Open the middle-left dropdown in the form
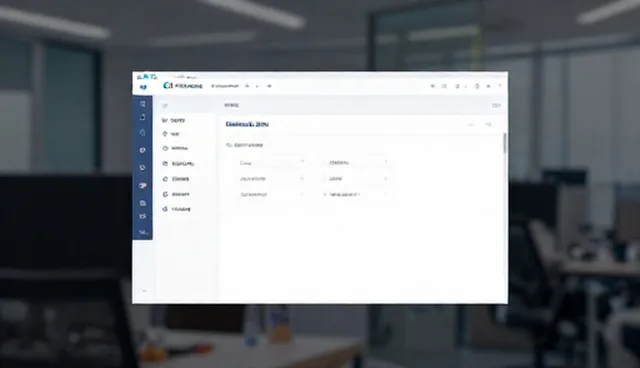The height and width of the screenshot is (368, 640). (x=272, y=179)
